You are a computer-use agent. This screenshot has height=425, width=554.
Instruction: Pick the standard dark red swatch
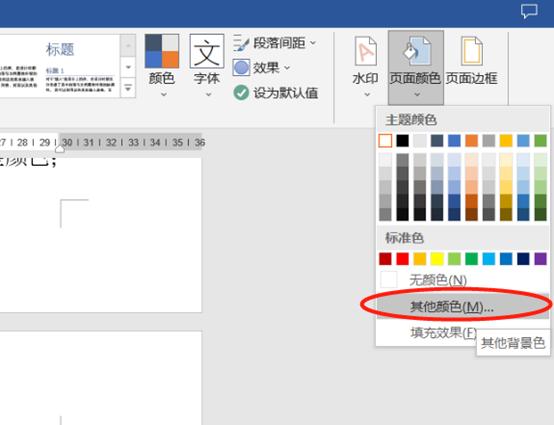click(385, 259)
